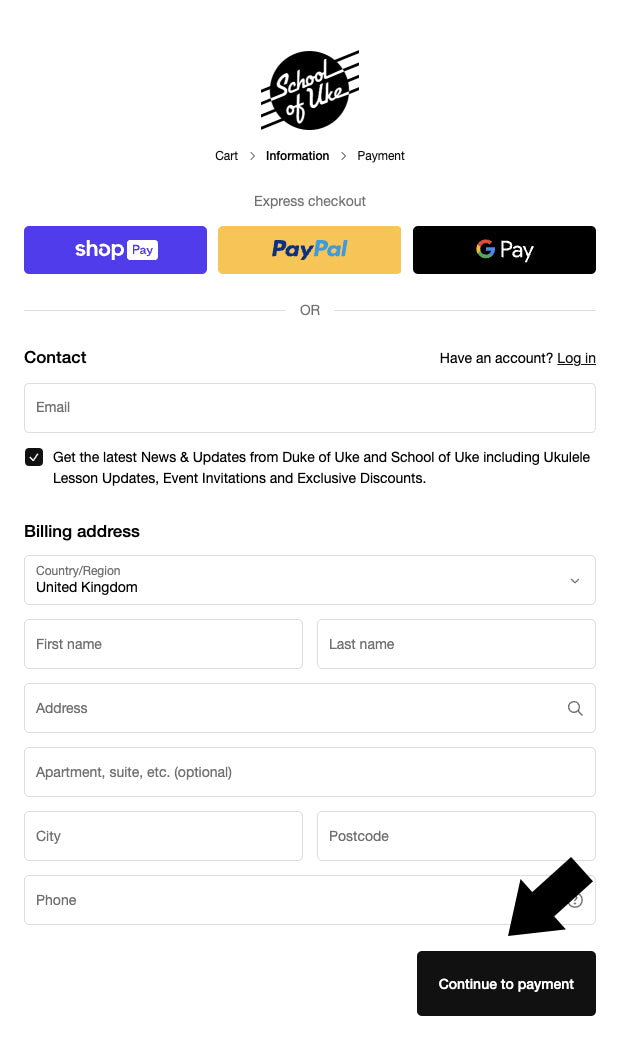625x1046 pixels.
Task: Select Google Pay express checkout
Action: [x=504, y=250]
